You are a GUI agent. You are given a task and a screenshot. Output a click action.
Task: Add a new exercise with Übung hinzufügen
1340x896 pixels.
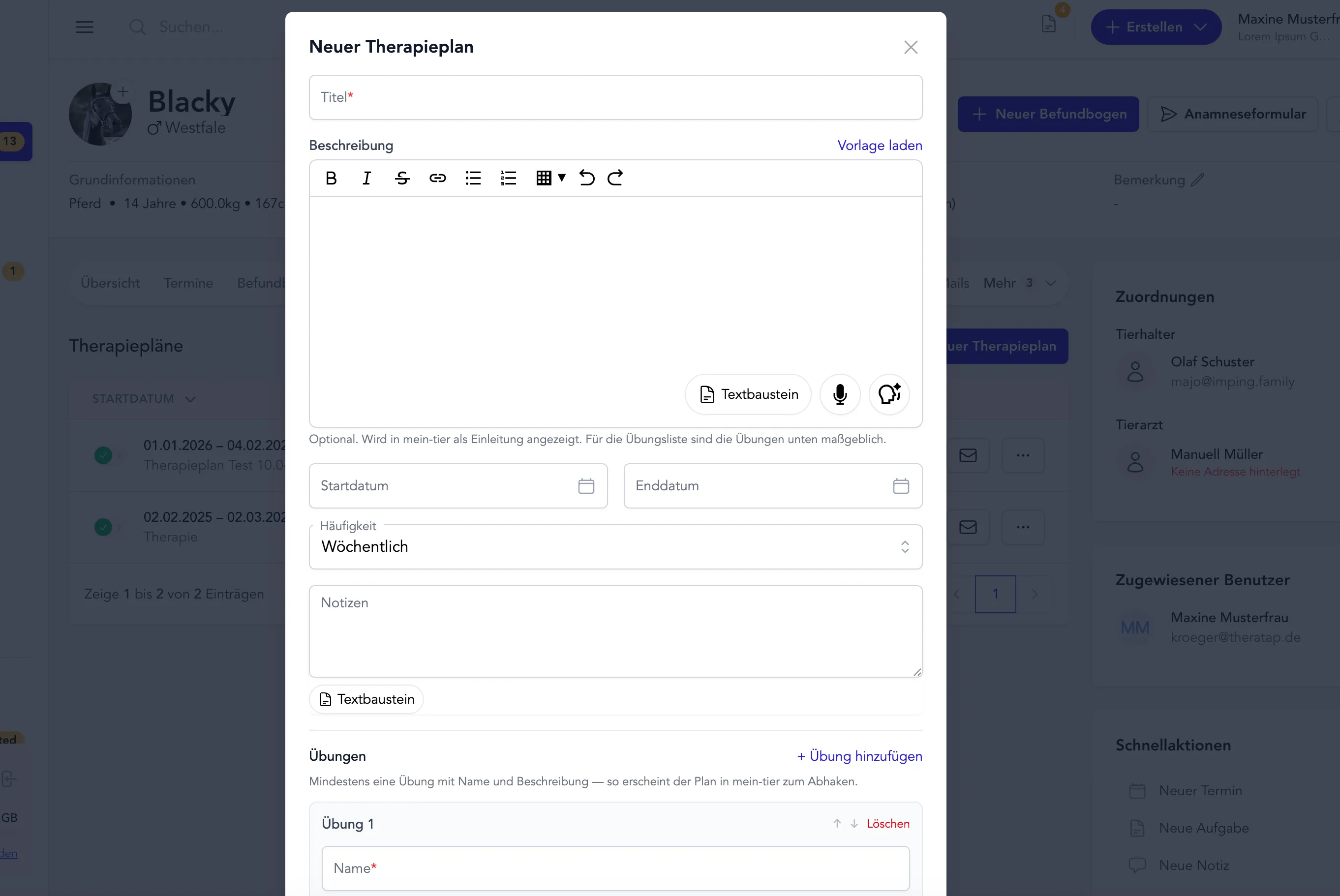point(859,756)
